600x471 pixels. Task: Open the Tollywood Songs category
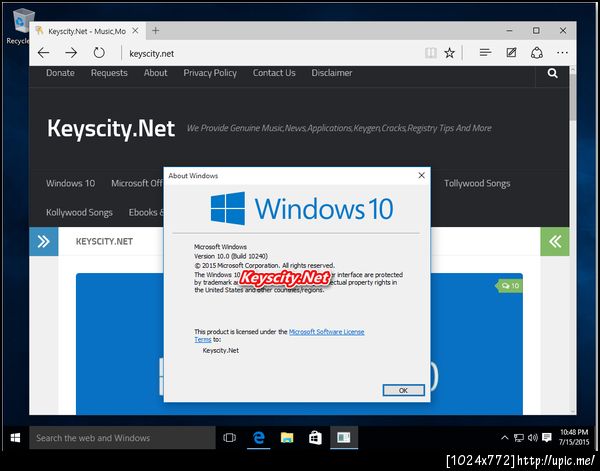(x=477, y=184)
